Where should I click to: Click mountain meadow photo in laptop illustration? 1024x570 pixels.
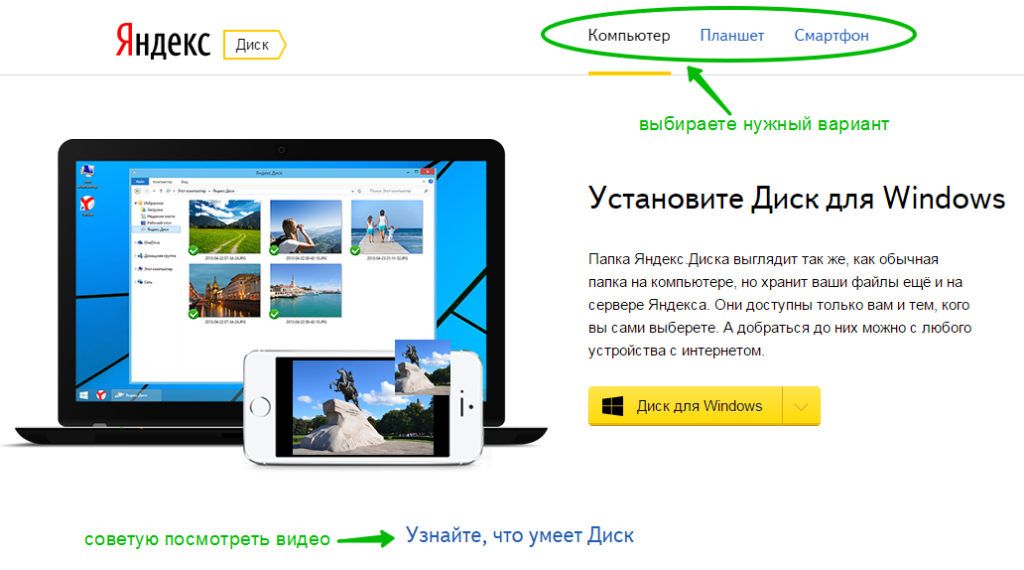225,227
